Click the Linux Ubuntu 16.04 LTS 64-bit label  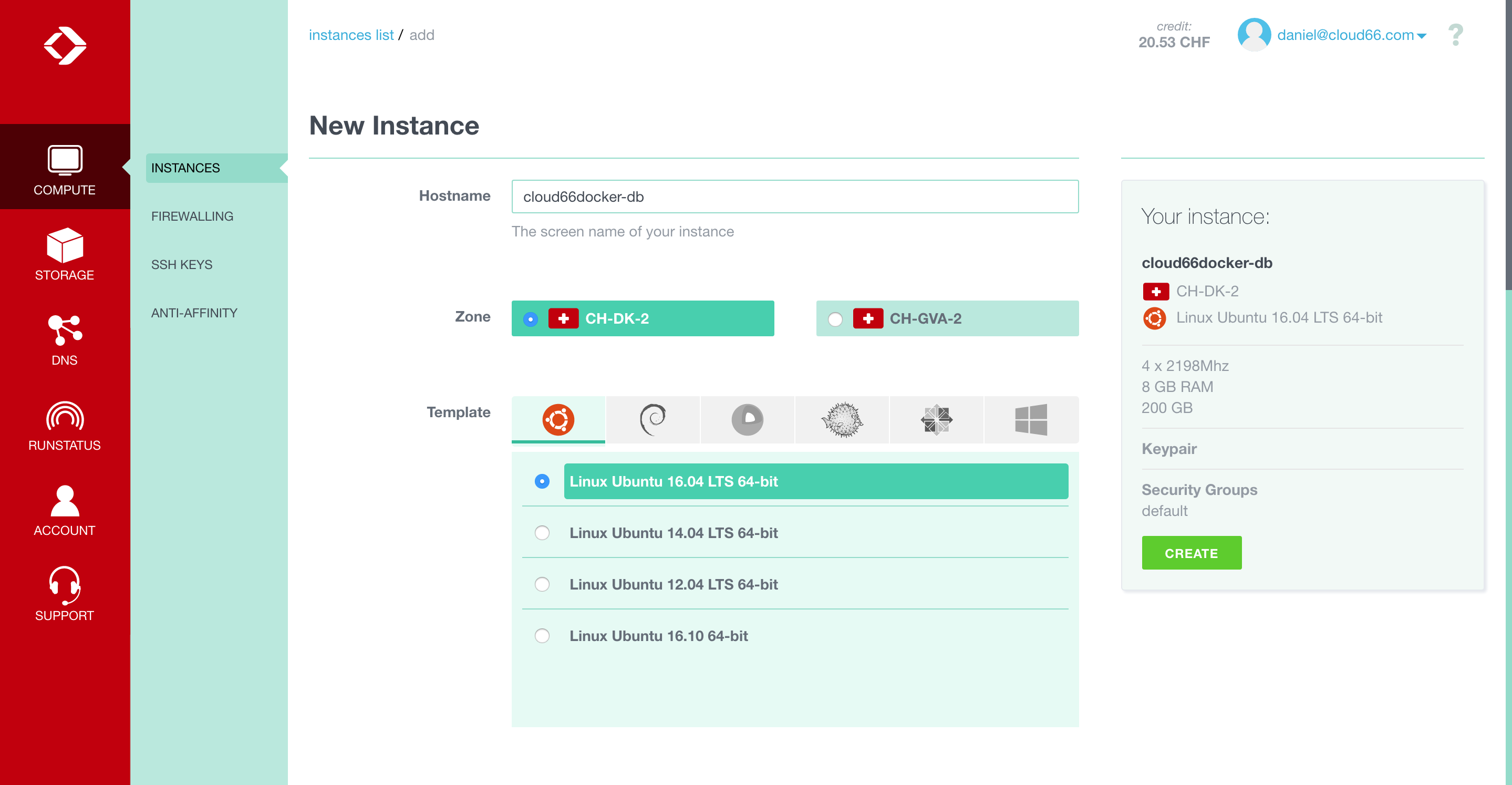(673, 481)
